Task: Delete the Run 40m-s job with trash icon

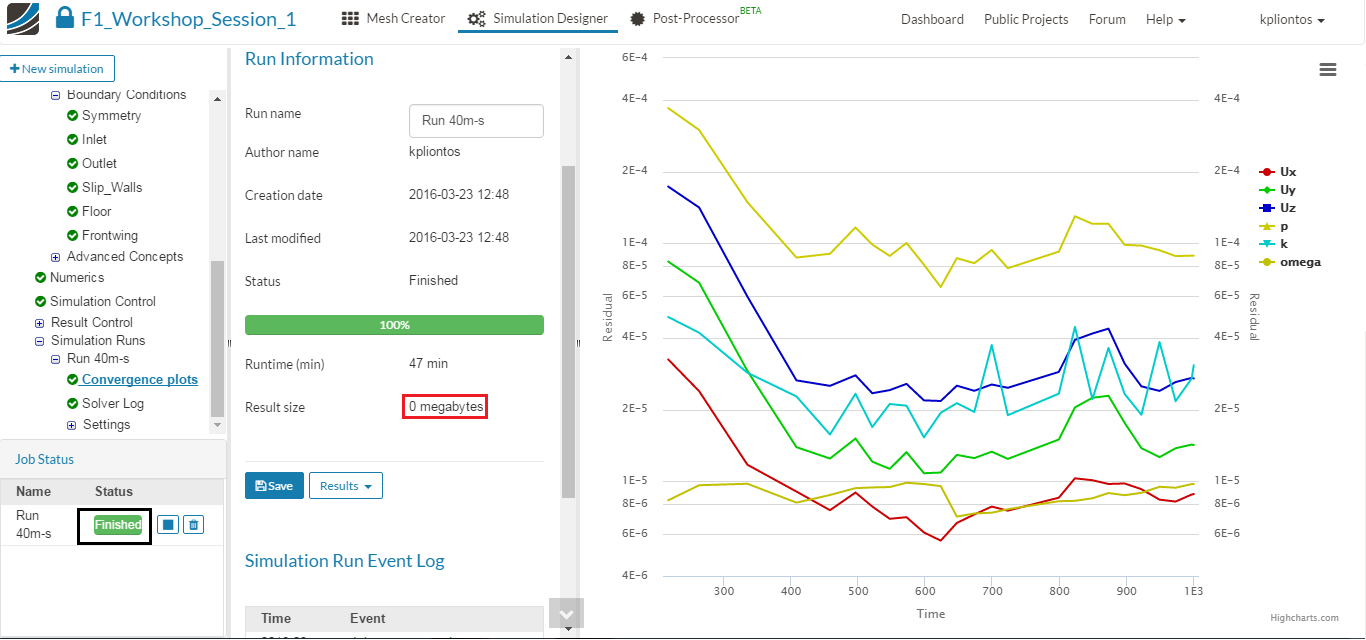Action: tap(194, 525)
